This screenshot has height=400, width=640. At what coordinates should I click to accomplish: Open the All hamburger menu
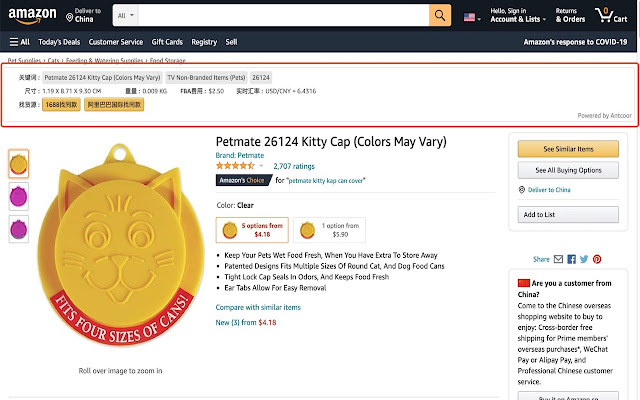19,42
